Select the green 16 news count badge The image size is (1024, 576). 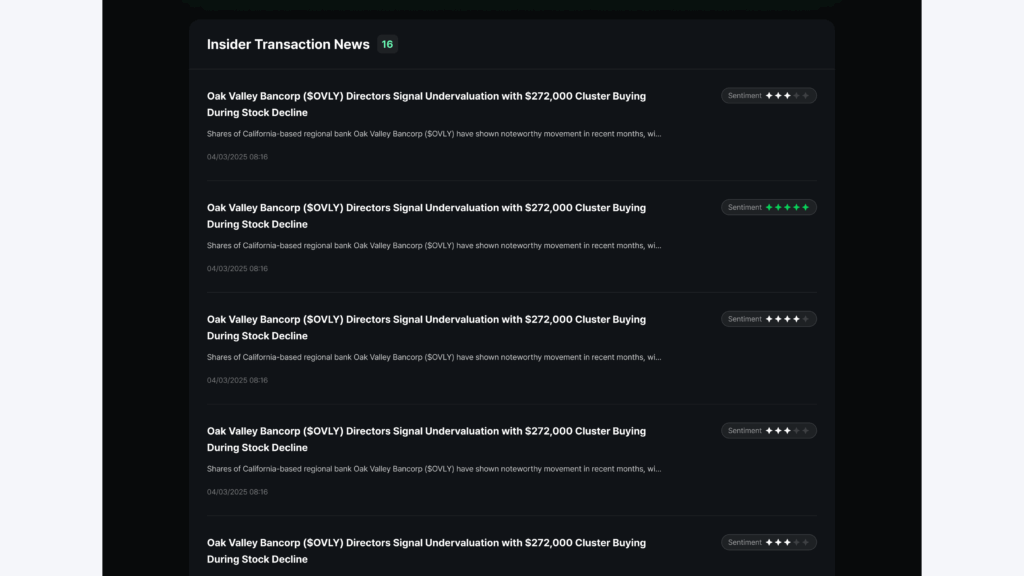click(x=387, y=44)
